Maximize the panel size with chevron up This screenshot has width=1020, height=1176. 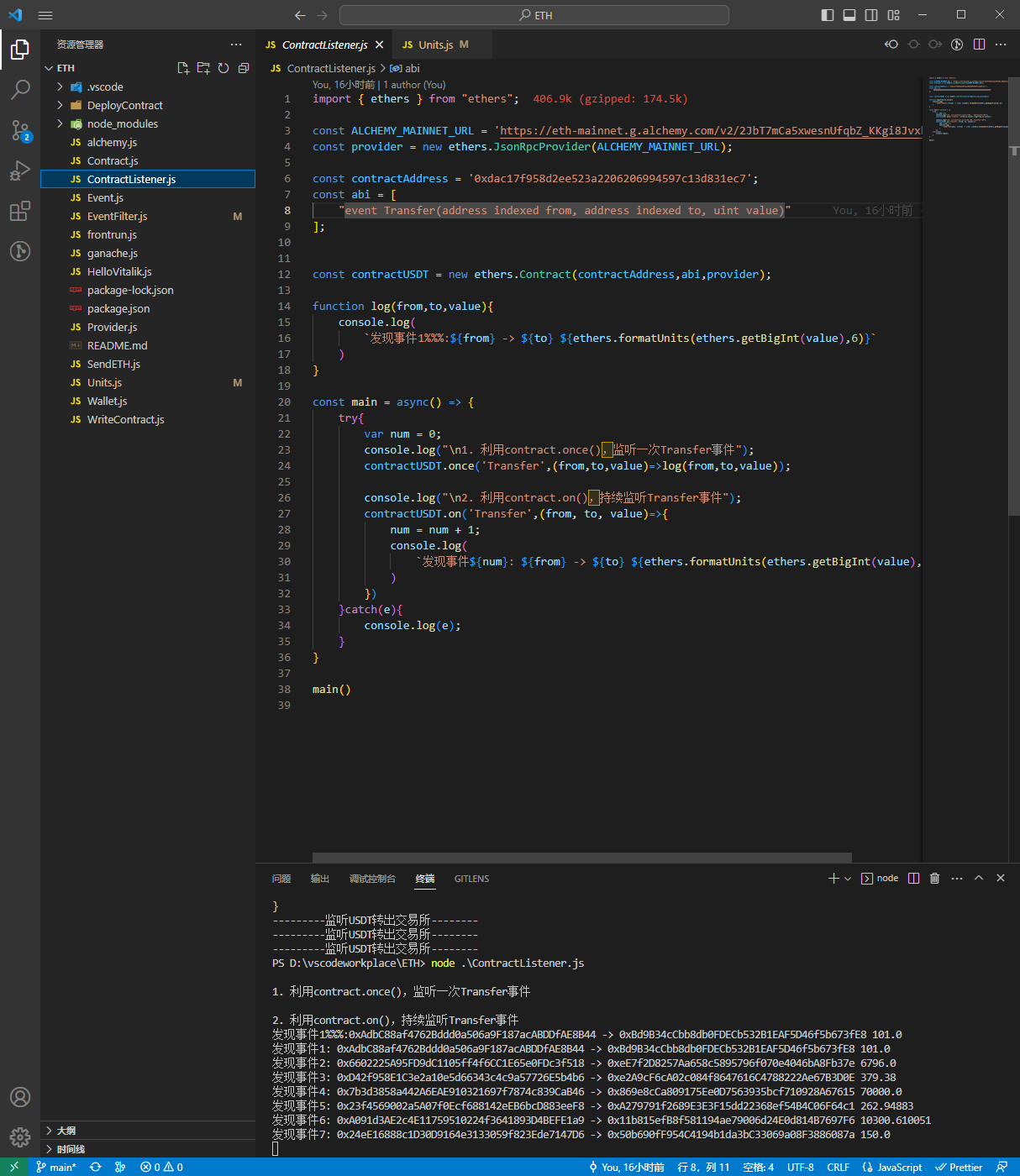[x=979, y=878]
